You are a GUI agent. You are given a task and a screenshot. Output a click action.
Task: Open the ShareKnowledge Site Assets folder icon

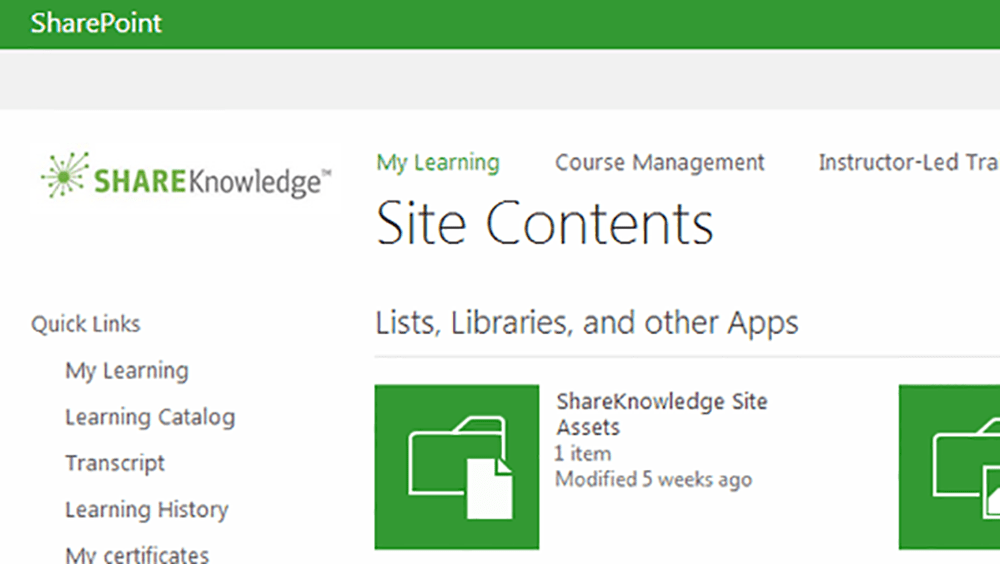click(456, 467)
